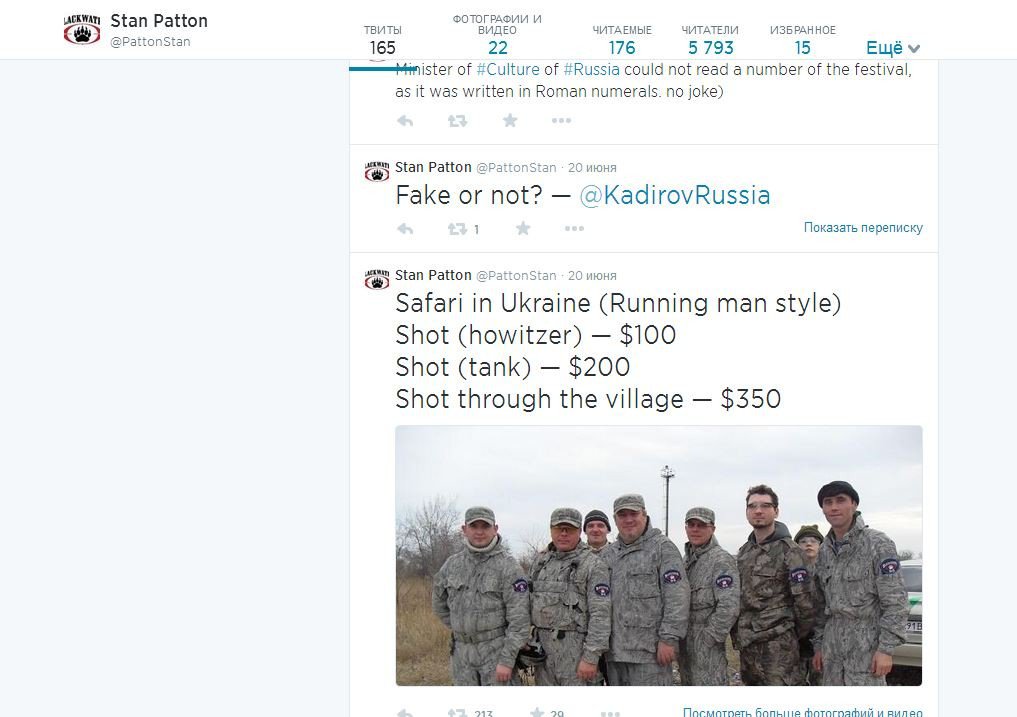Image resolution: width=1017 pixels, height=717 pixels.
Task: Open the @KadirovRussia mention link
Action: pyautogui.click(x=675, y=195)
